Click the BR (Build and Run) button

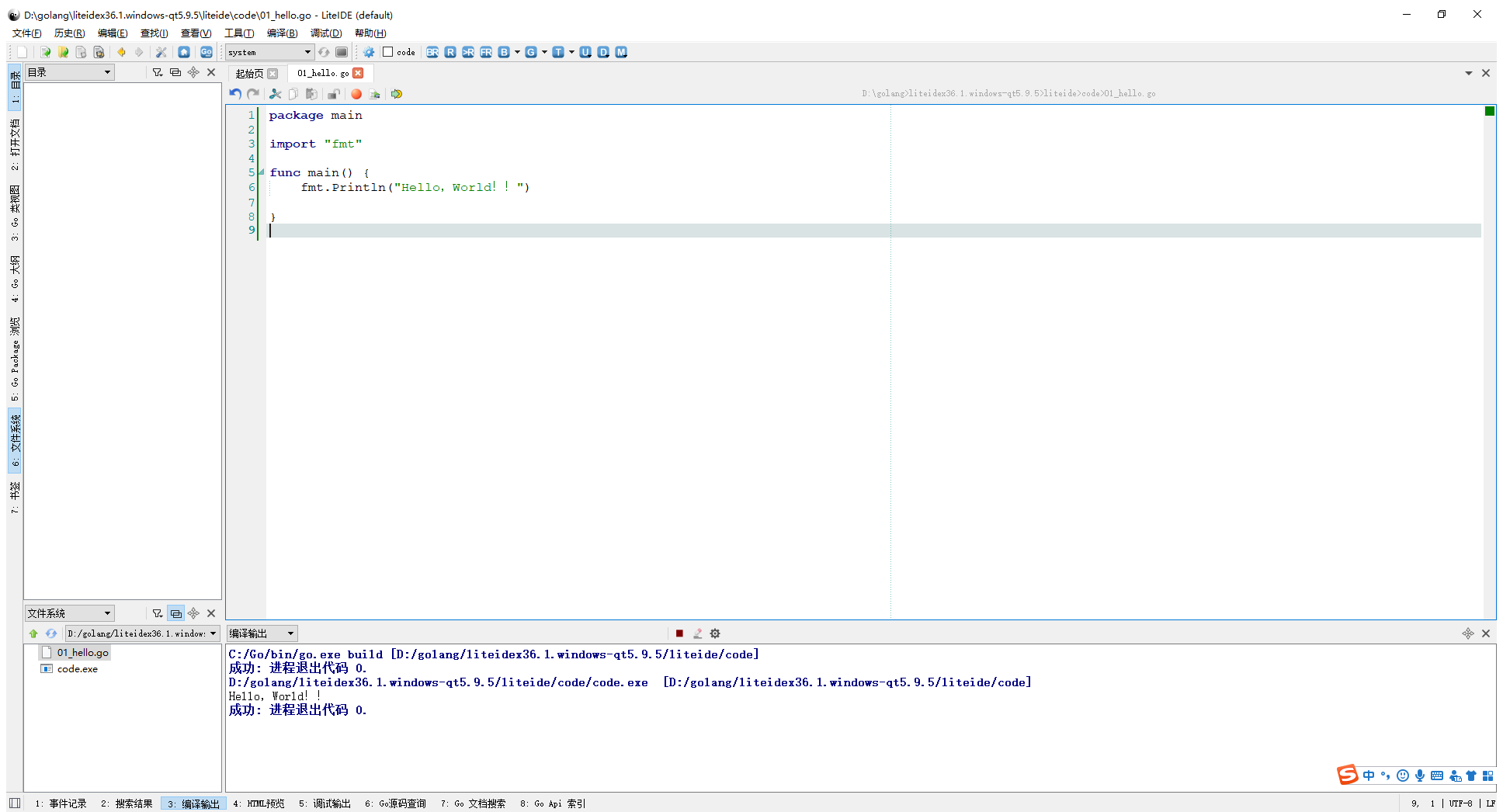(x=432, y=52)
